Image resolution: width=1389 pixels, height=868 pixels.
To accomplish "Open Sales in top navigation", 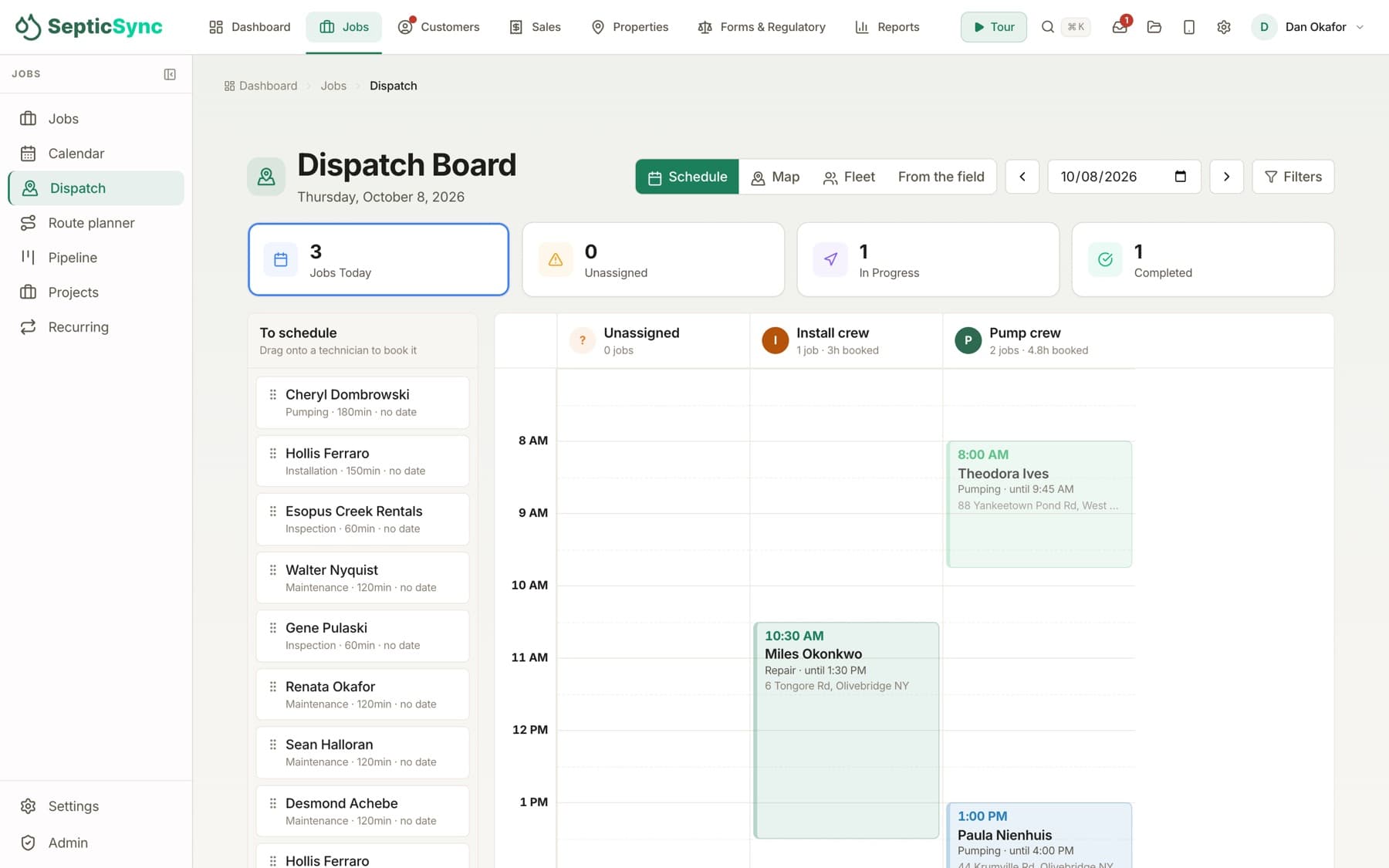I will click(535, 27).
